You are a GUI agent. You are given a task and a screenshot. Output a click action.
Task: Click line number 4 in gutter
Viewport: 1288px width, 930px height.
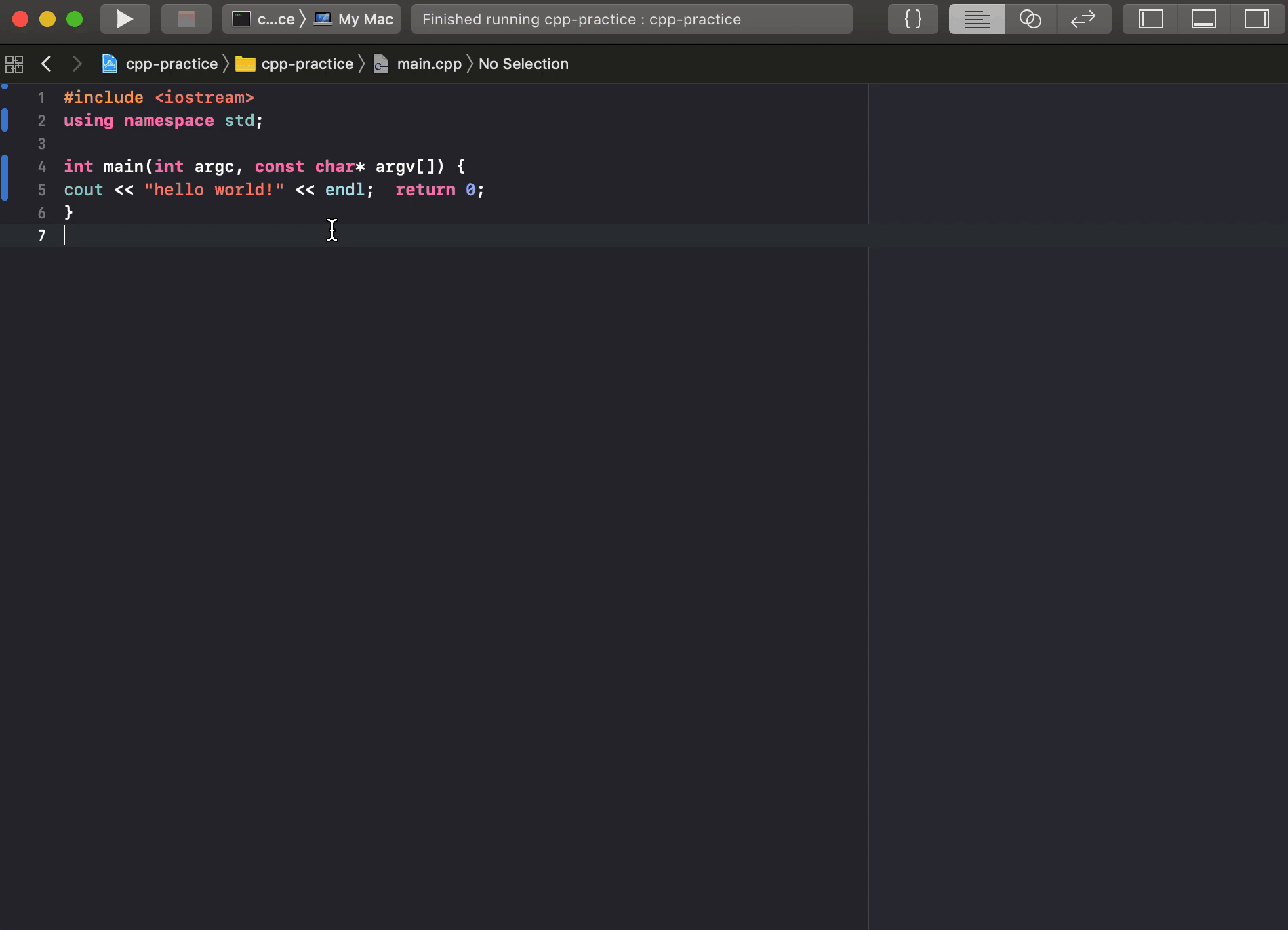click(x=41, y=167)
